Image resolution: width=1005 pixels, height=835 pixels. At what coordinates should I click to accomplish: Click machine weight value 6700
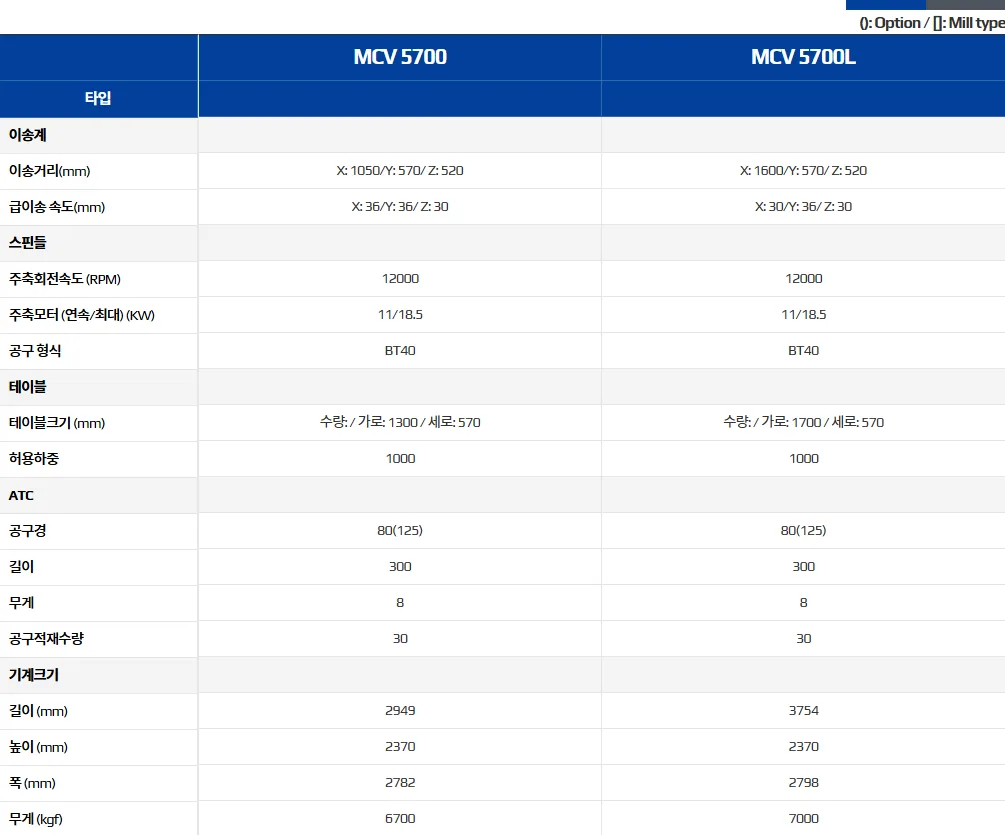click(400, 818)
